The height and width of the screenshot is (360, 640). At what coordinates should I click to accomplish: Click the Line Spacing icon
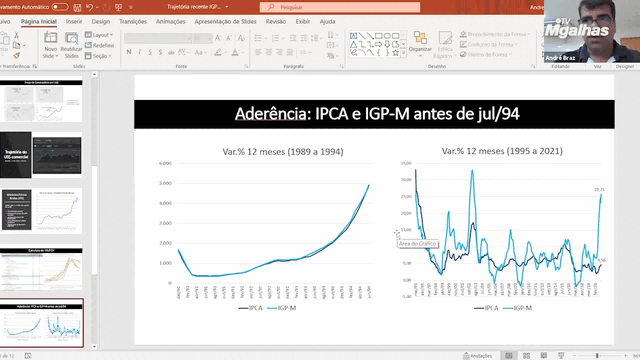point(315,38)
